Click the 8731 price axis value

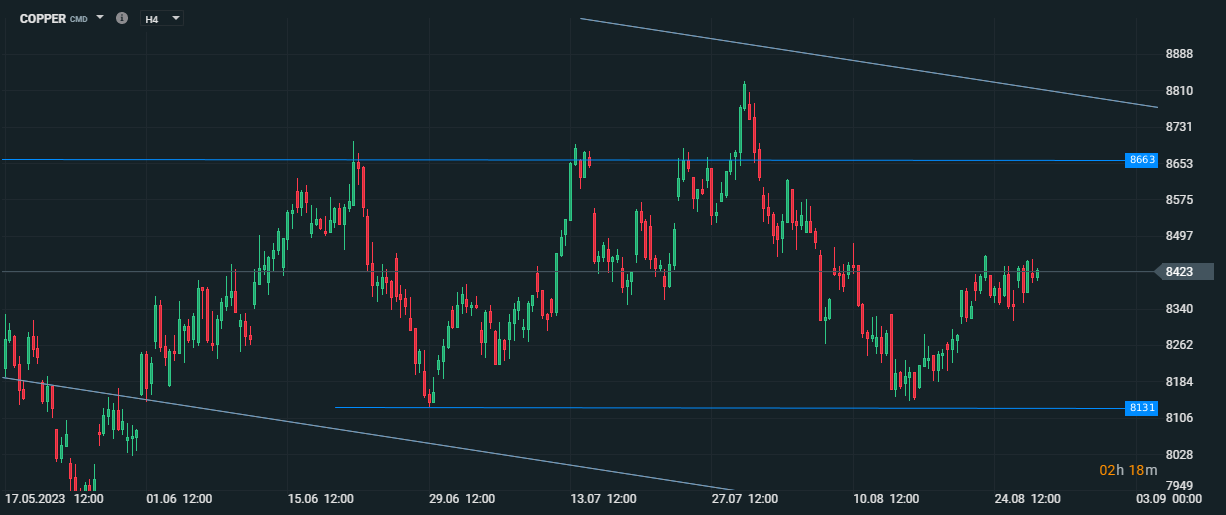coord(1180,127)
